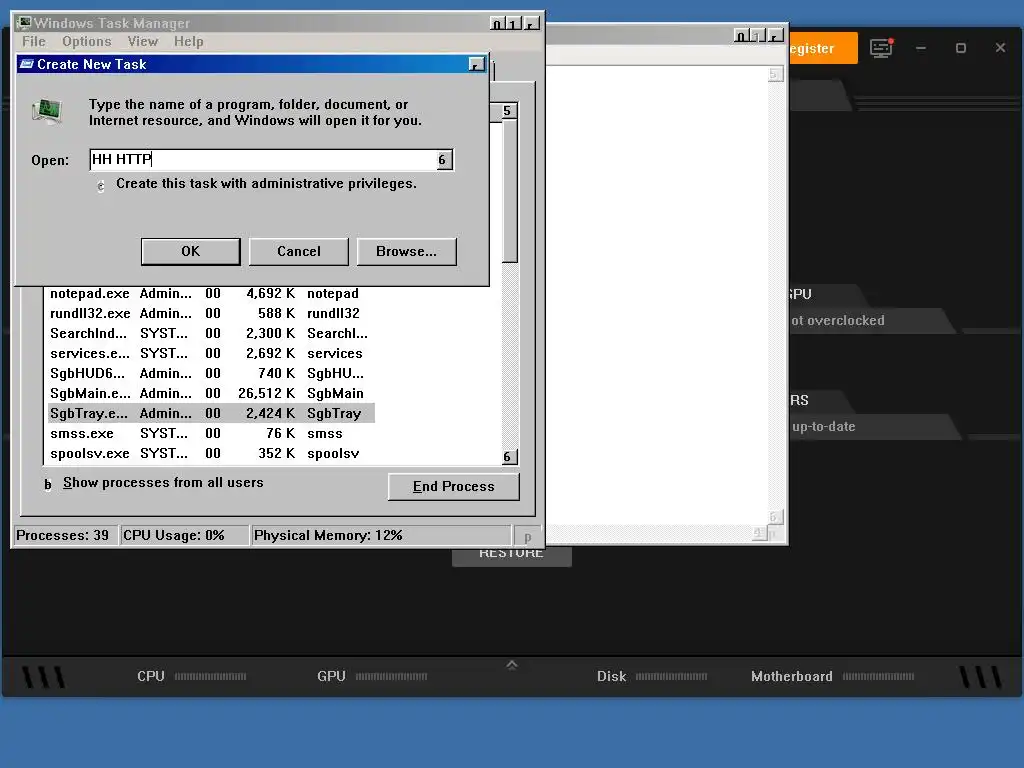Click the process list scrollbar thumb
1024x768 pixels.
click(509, 191)
